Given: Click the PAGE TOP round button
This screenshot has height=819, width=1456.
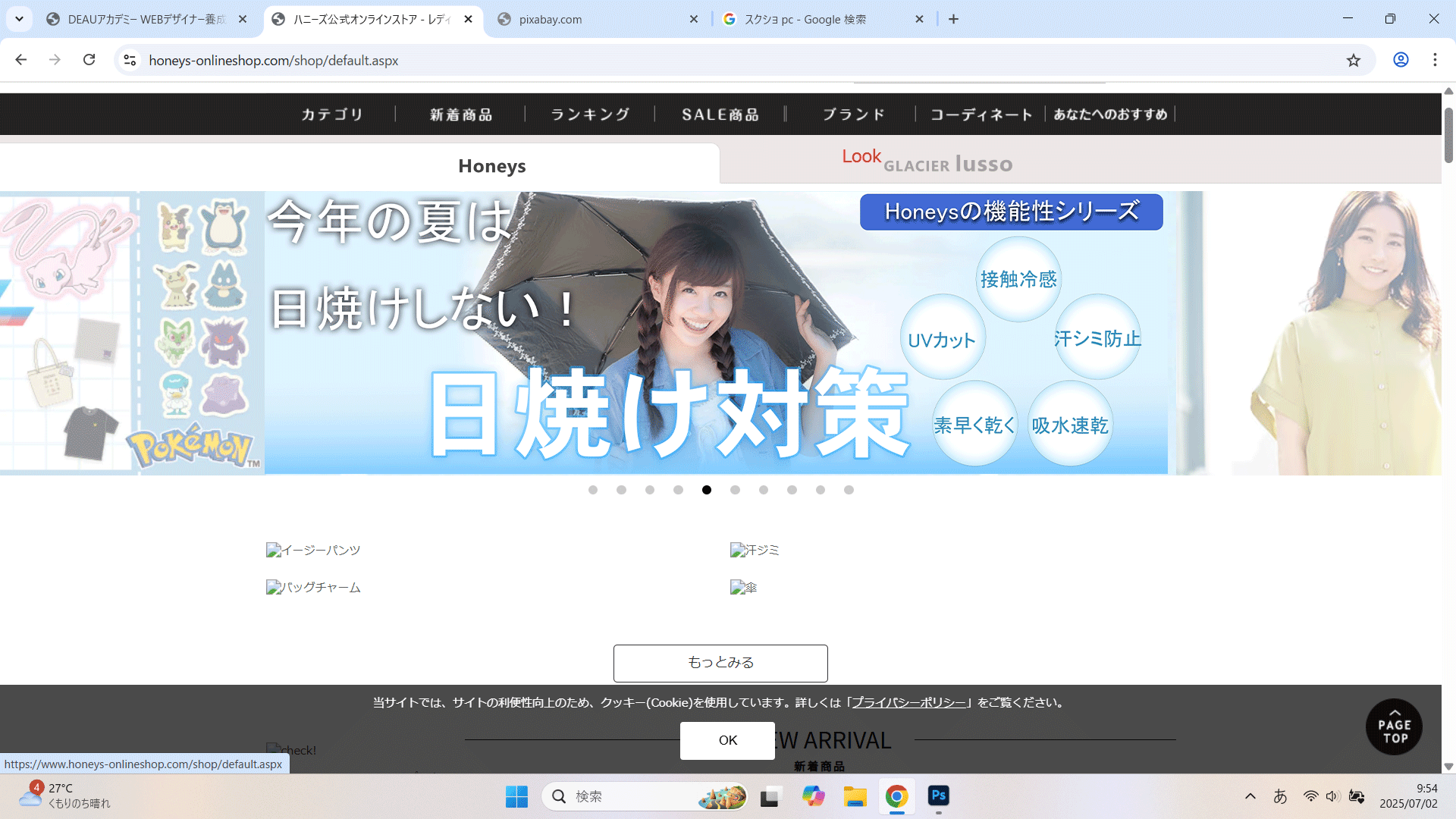Looking at the screenshot, I should point(1394,726).
